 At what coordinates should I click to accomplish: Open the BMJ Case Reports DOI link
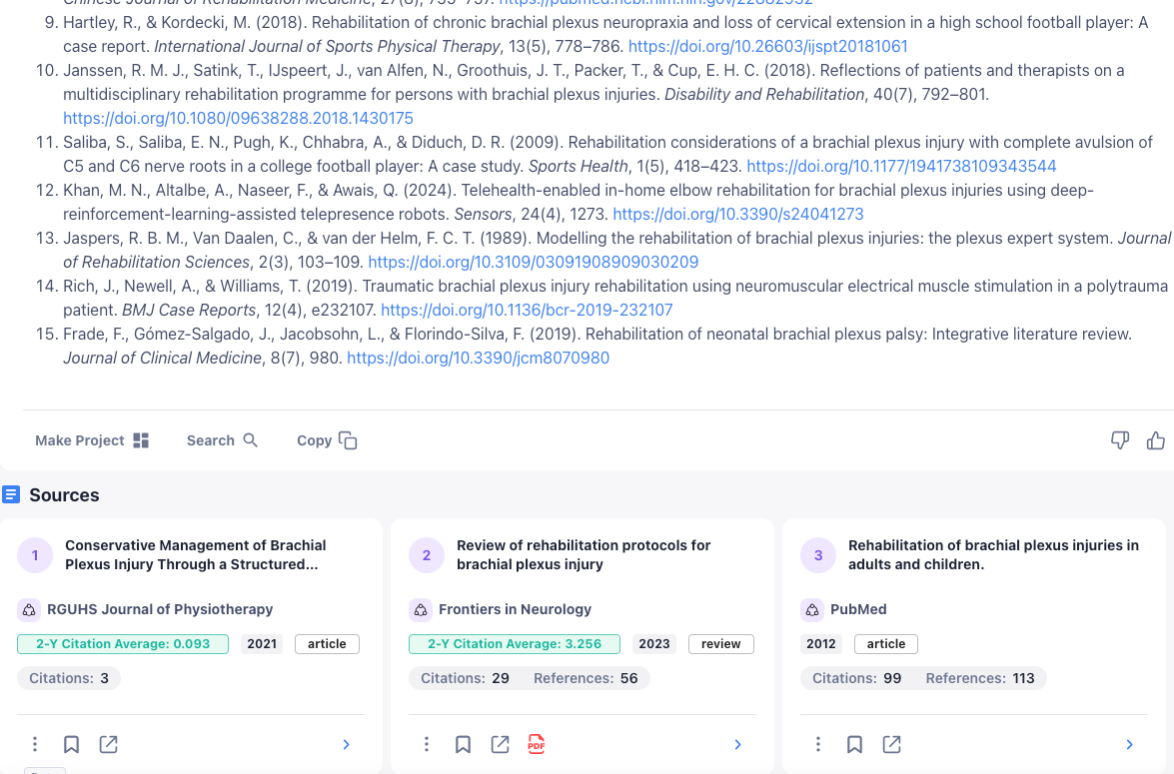pyautogui.click(x=527, y=310)
